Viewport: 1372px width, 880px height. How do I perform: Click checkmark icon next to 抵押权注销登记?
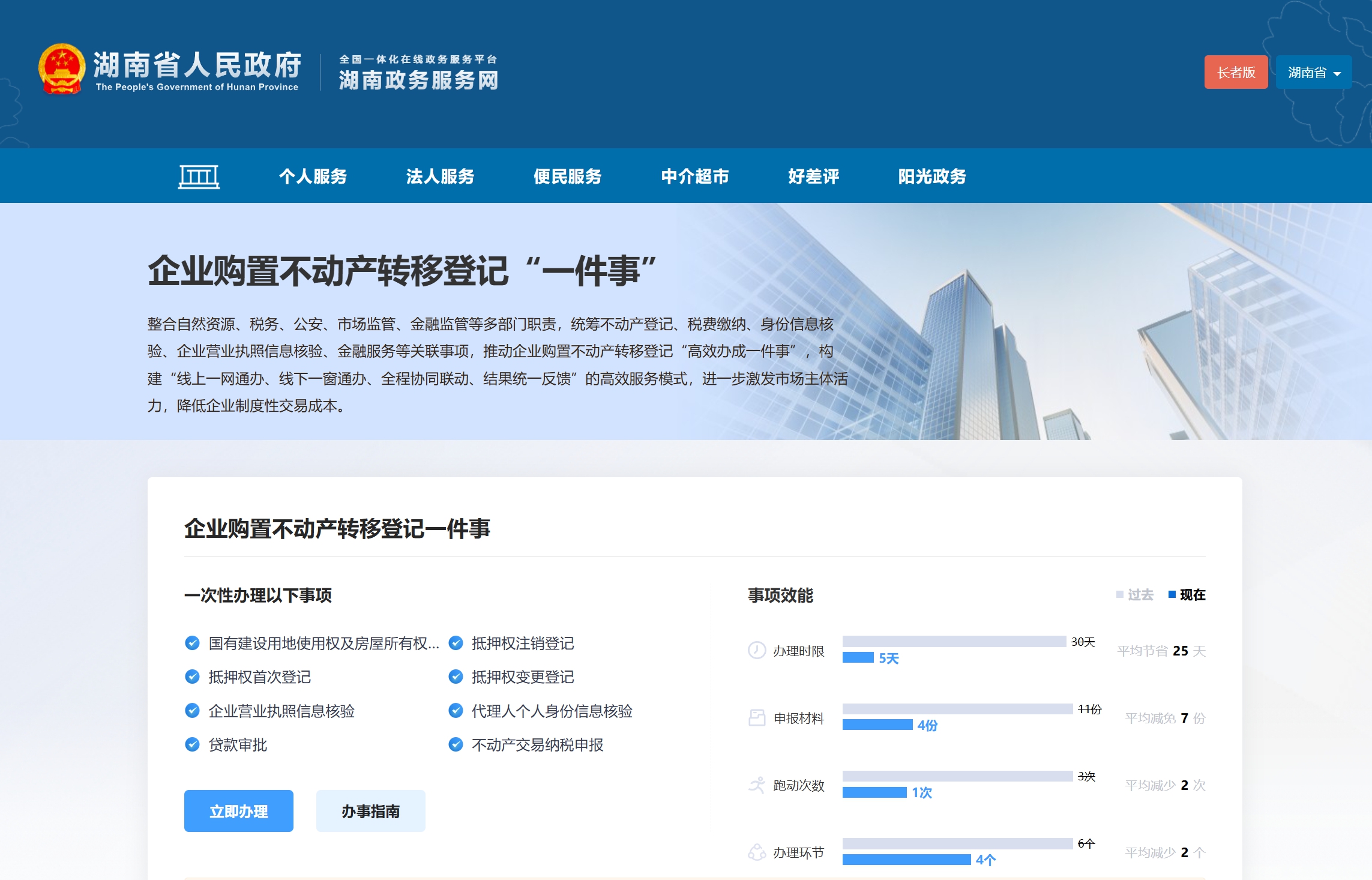(x=456, y=643)
